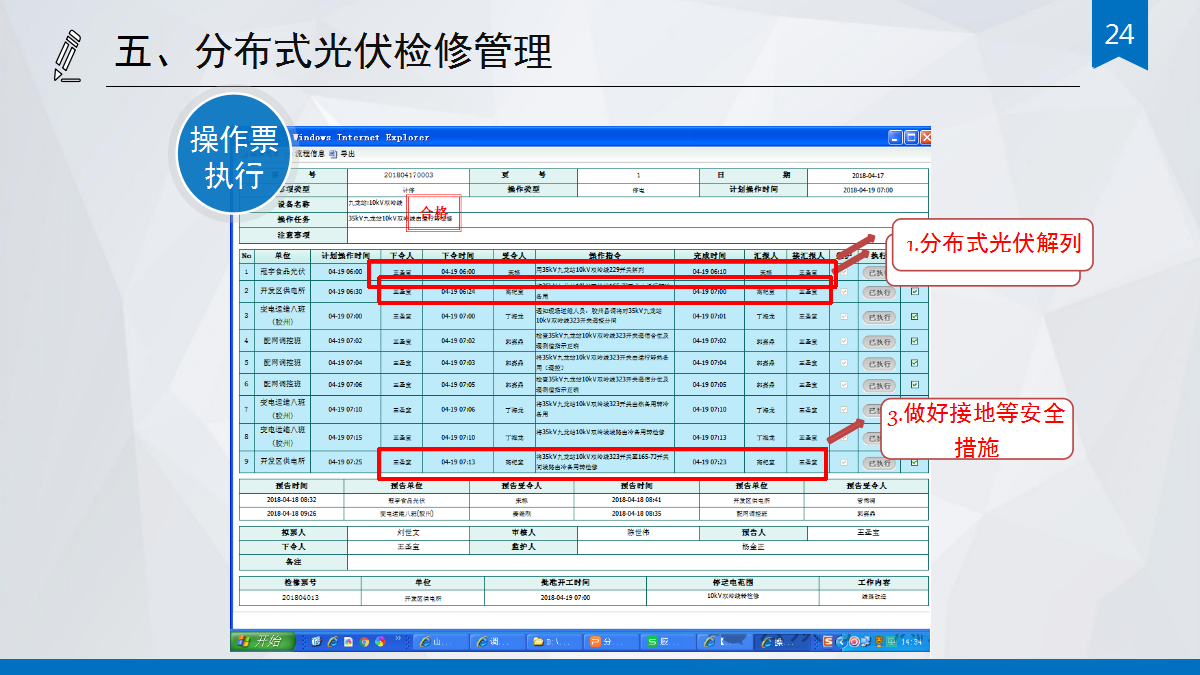Click the folder icon on the D:\ taskbar button
The height and width of the screenshot is (675, 1200).
pos(537,641)
